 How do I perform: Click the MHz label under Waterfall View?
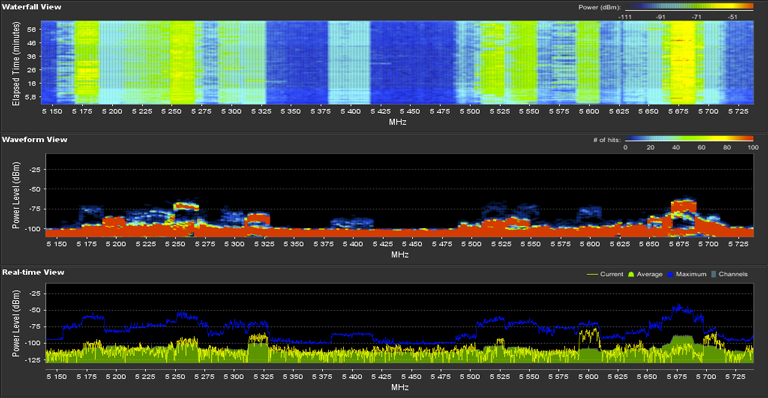397,122
